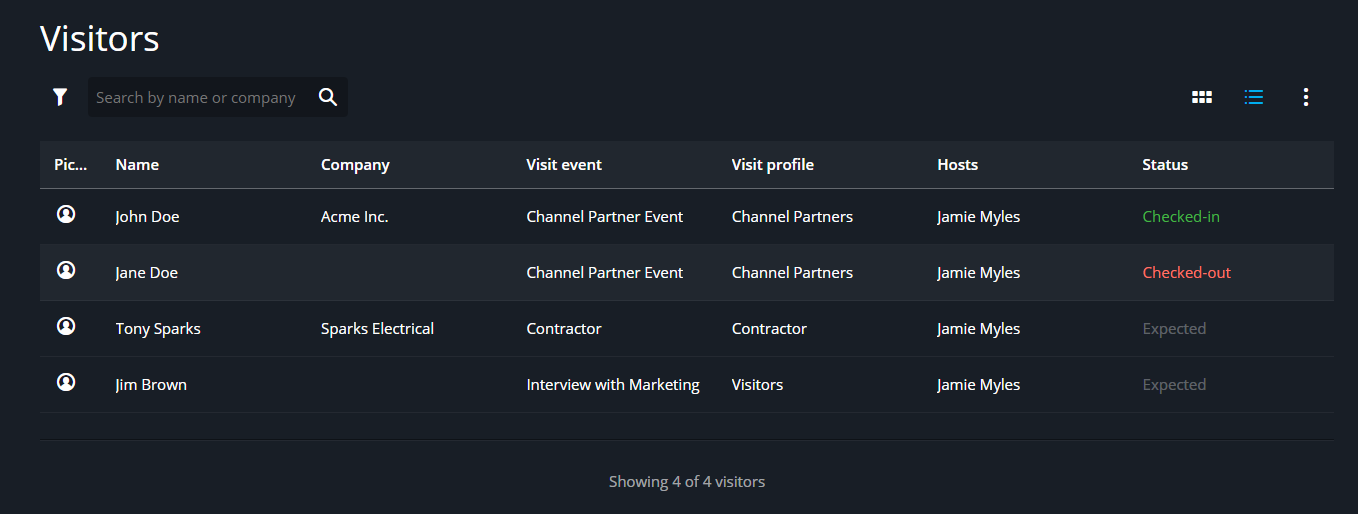Sort by the Status column header

coord(1165,165)
